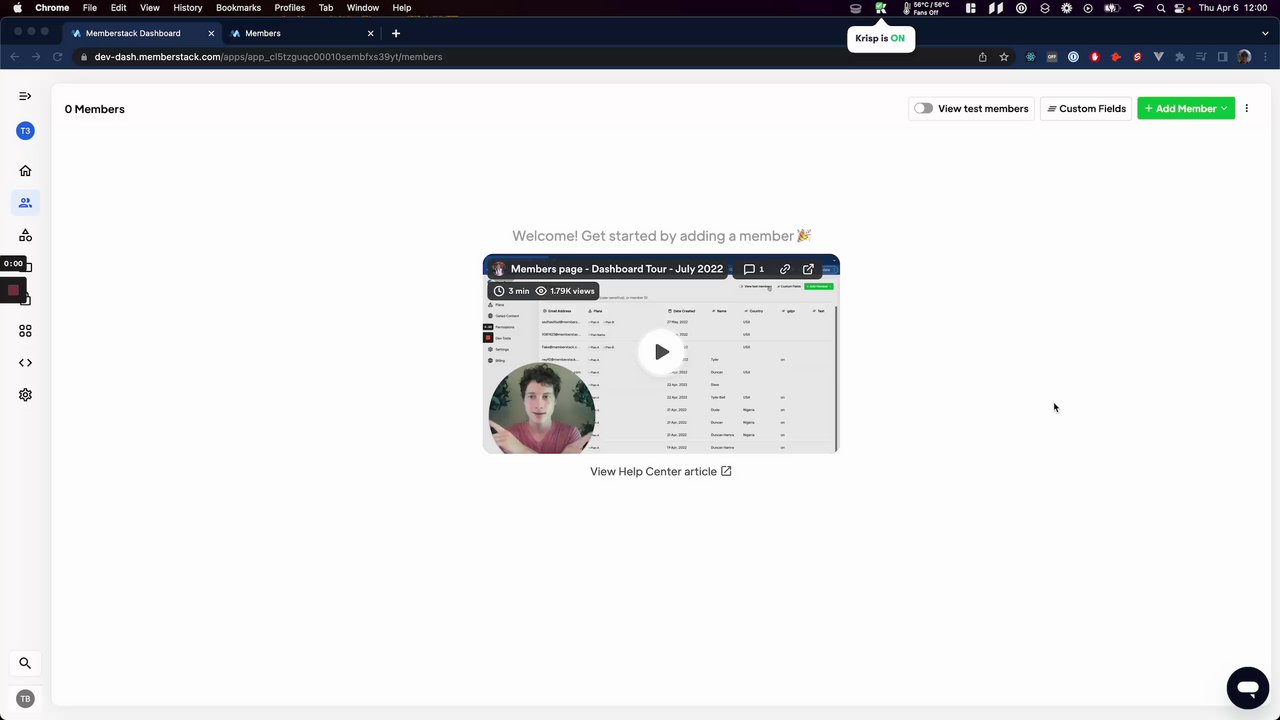Bookmark this page star icon

point(1004,57)
